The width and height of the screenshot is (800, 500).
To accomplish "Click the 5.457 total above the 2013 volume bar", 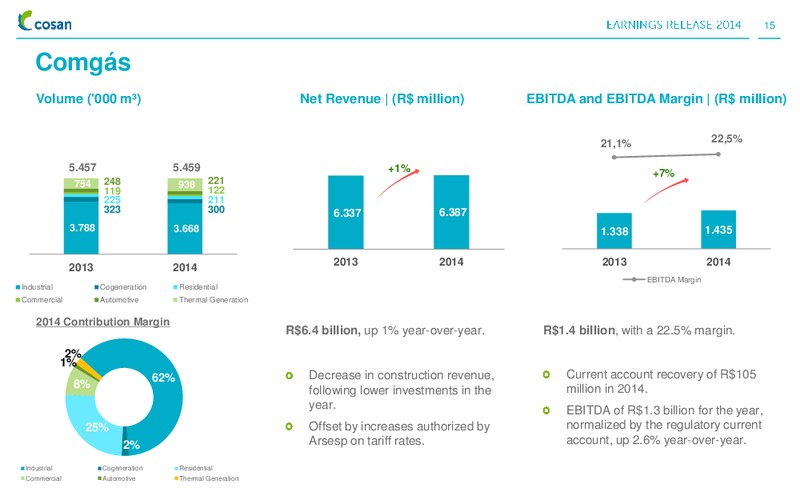I will point(83,167).
